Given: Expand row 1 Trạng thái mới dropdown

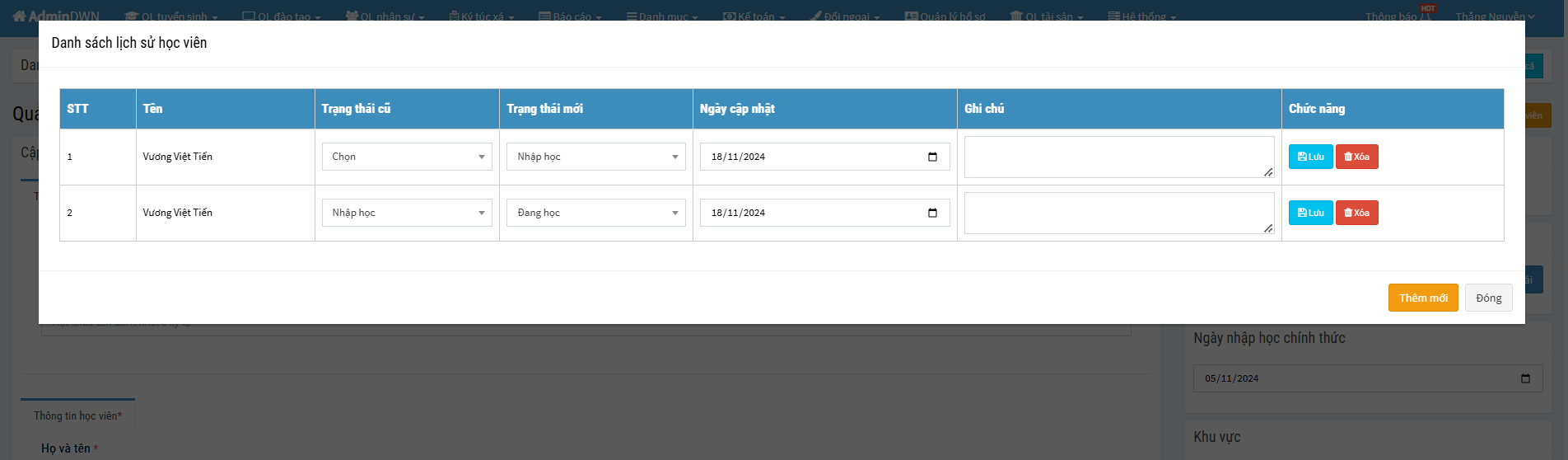Looking at the screenshot, I should 595,157.
